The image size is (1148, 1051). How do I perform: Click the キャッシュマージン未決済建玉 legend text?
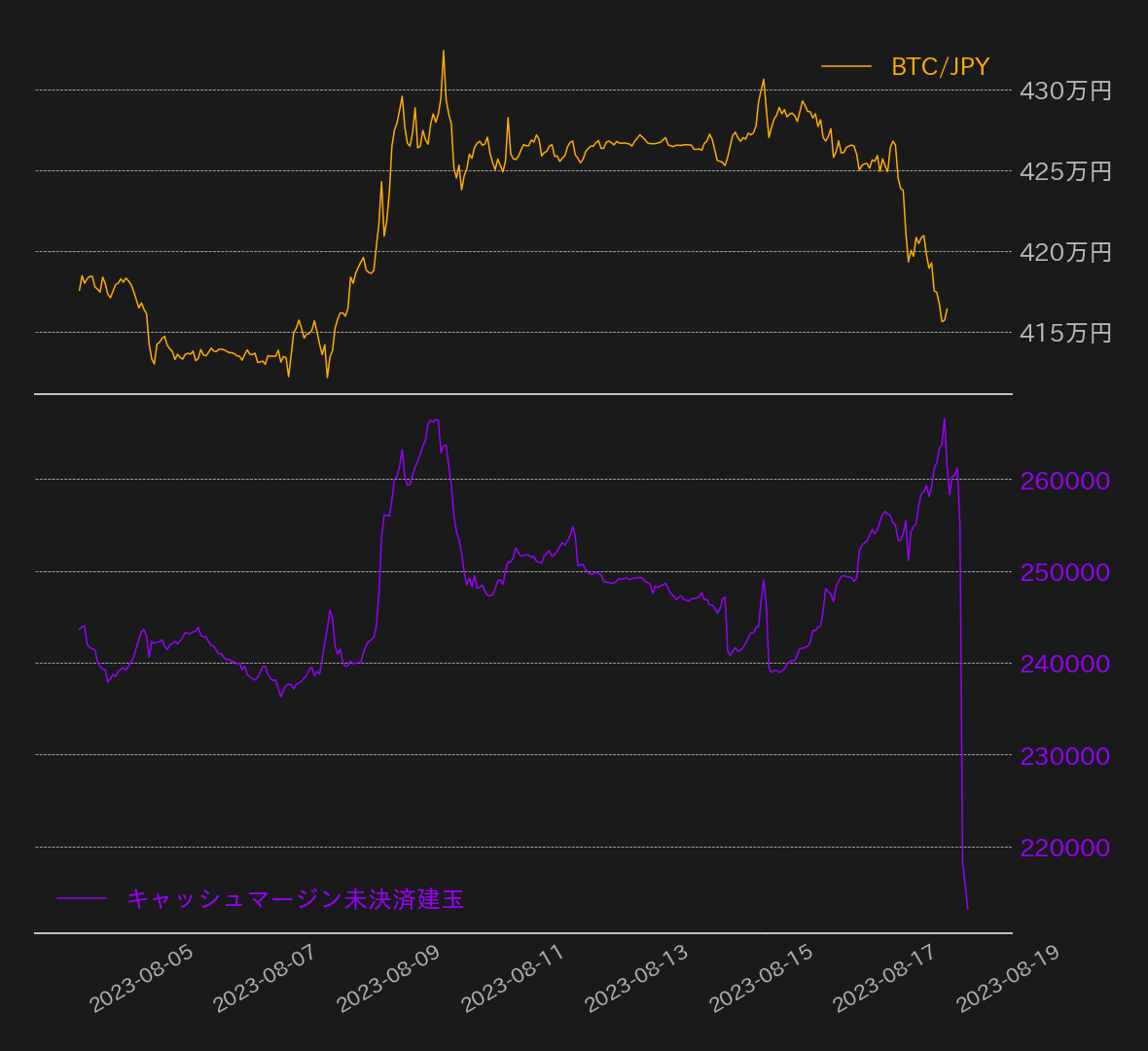[295, 900]
